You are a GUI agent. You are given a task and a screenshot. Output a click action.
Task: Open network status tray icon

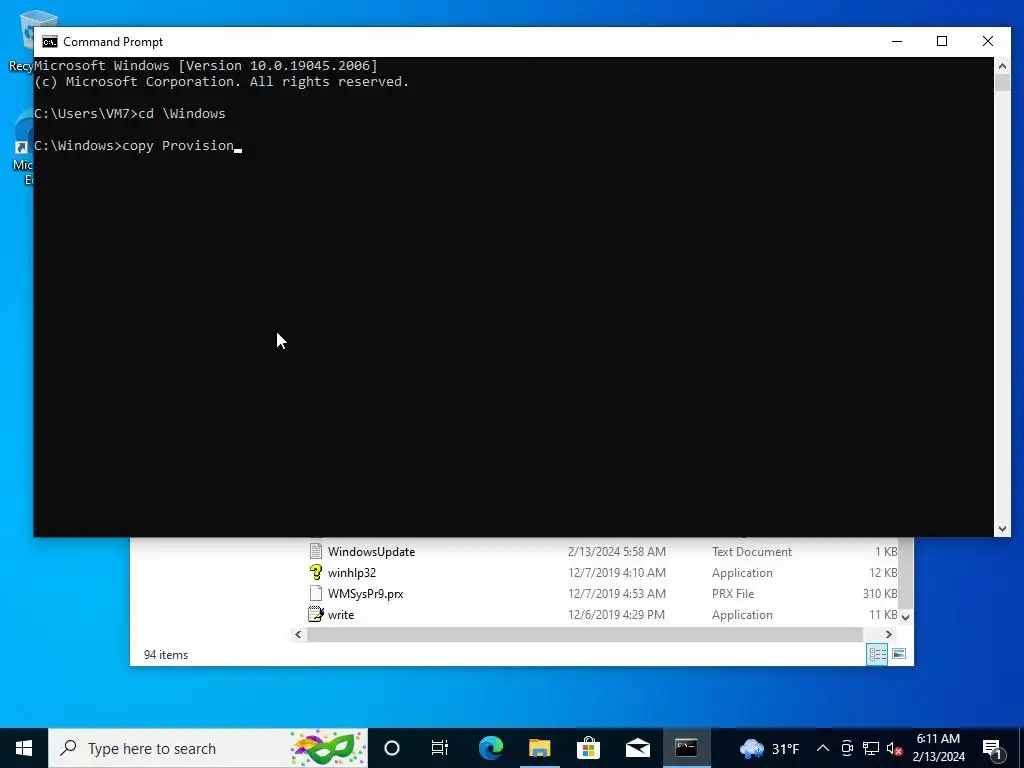click(x=871, y=748)
